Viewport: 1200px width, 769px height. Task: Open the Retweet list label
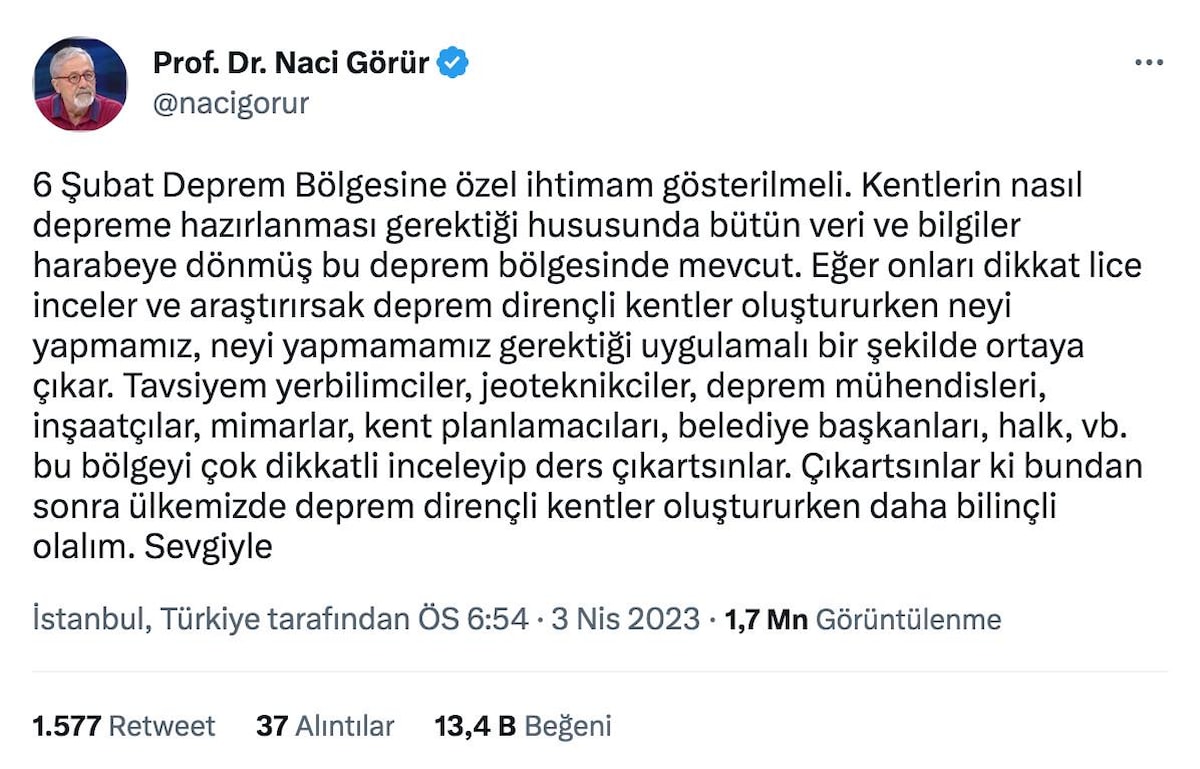click(x=161, y=726)
